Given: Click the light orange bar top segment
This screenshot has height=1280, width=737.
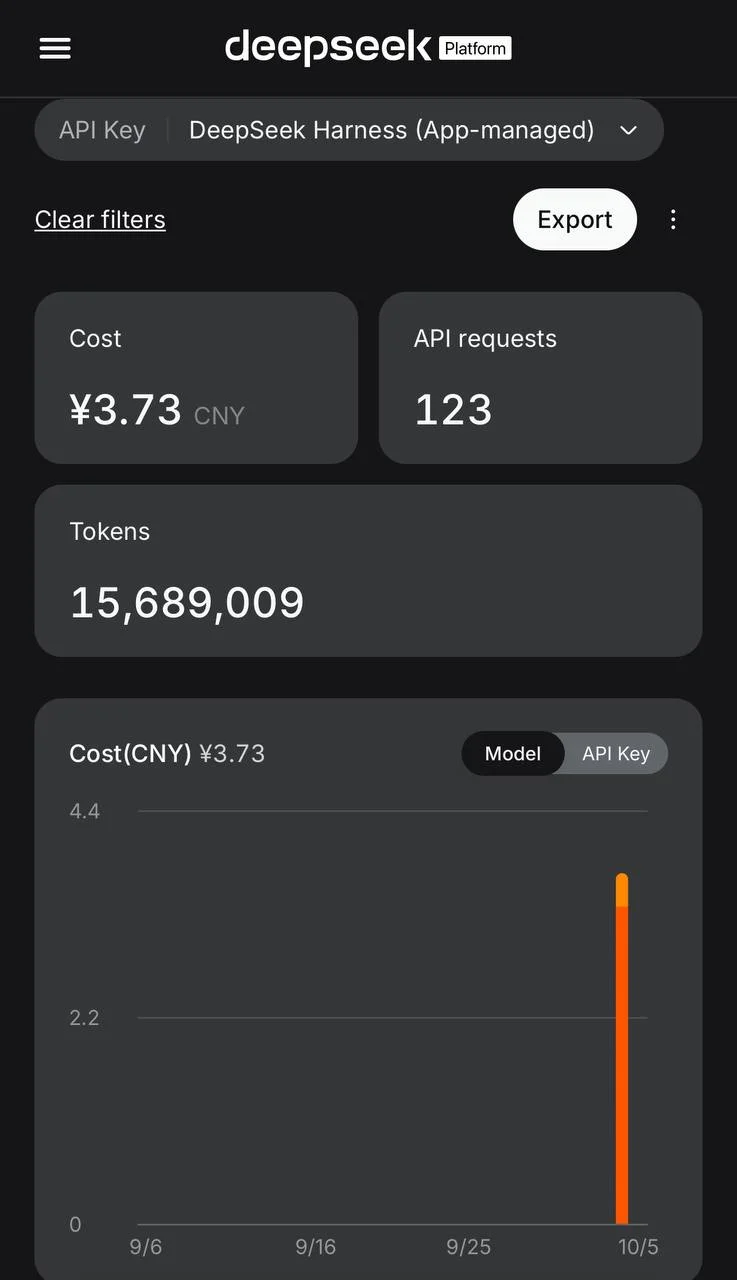Looking at the screenshot, I should (622, 890).
